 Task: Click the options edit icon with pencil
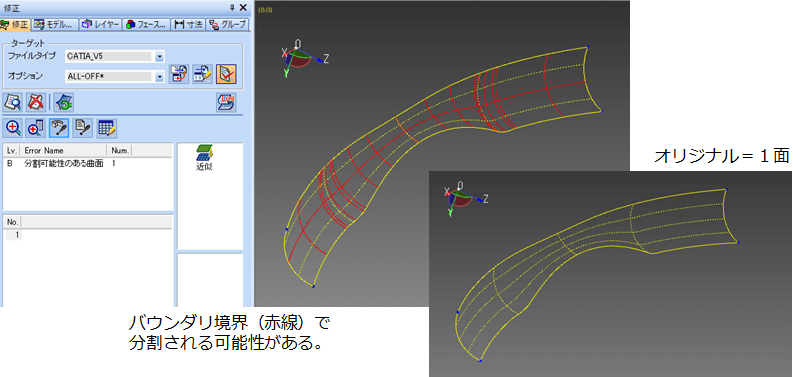pos(203,74)
